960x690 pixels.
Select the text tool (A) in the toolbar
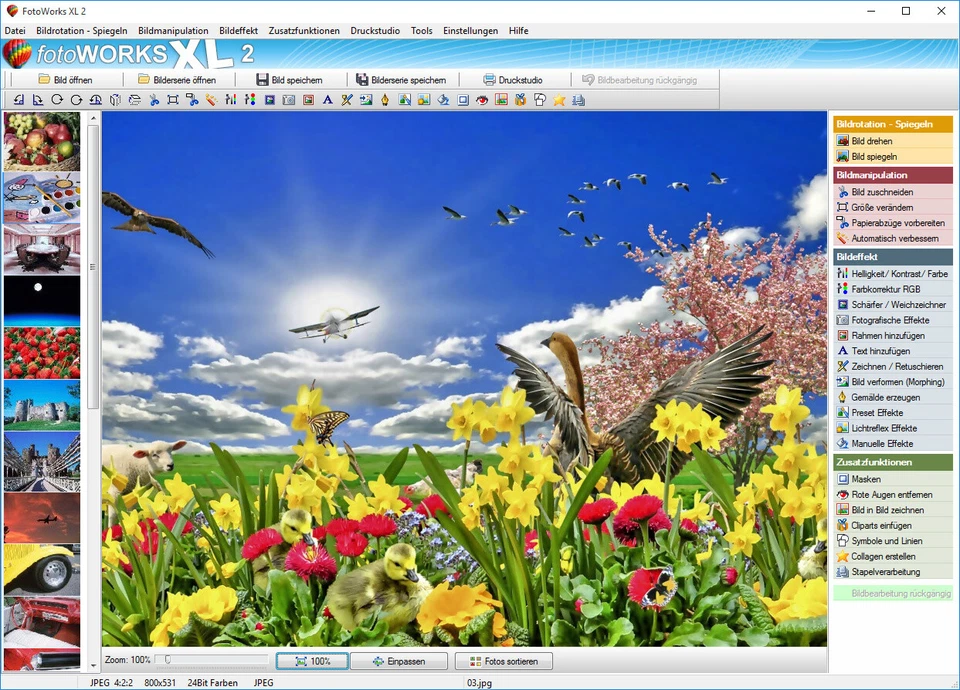pyautogui.click(x=328, y=99)
